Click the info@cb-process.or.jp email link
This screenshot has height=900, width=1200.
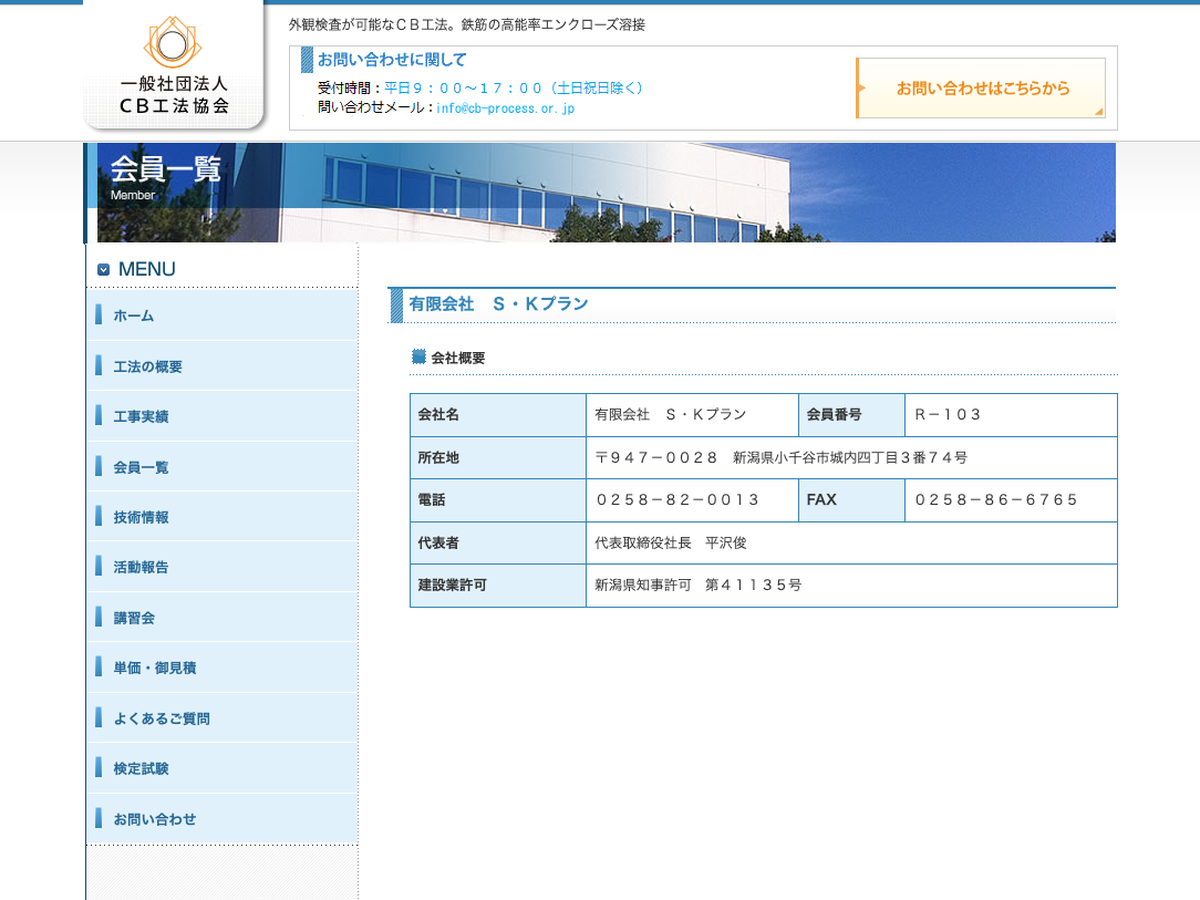(x=505, y=108)
